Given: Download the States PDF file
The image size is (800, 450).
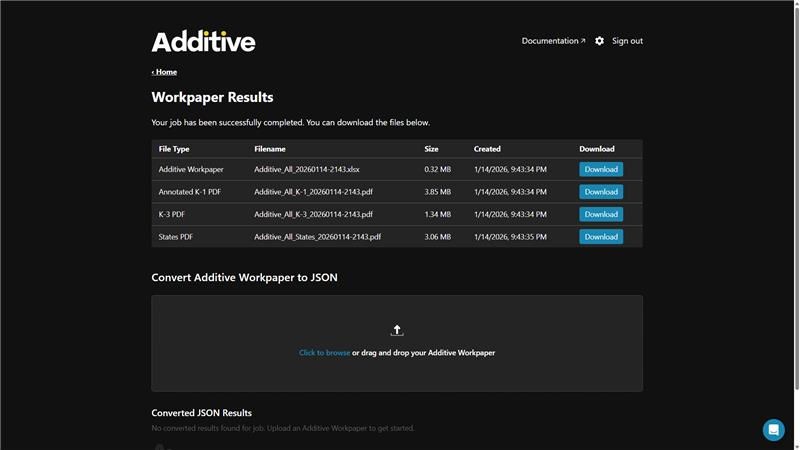Looking at the screenshot, I should coord(601,237).
